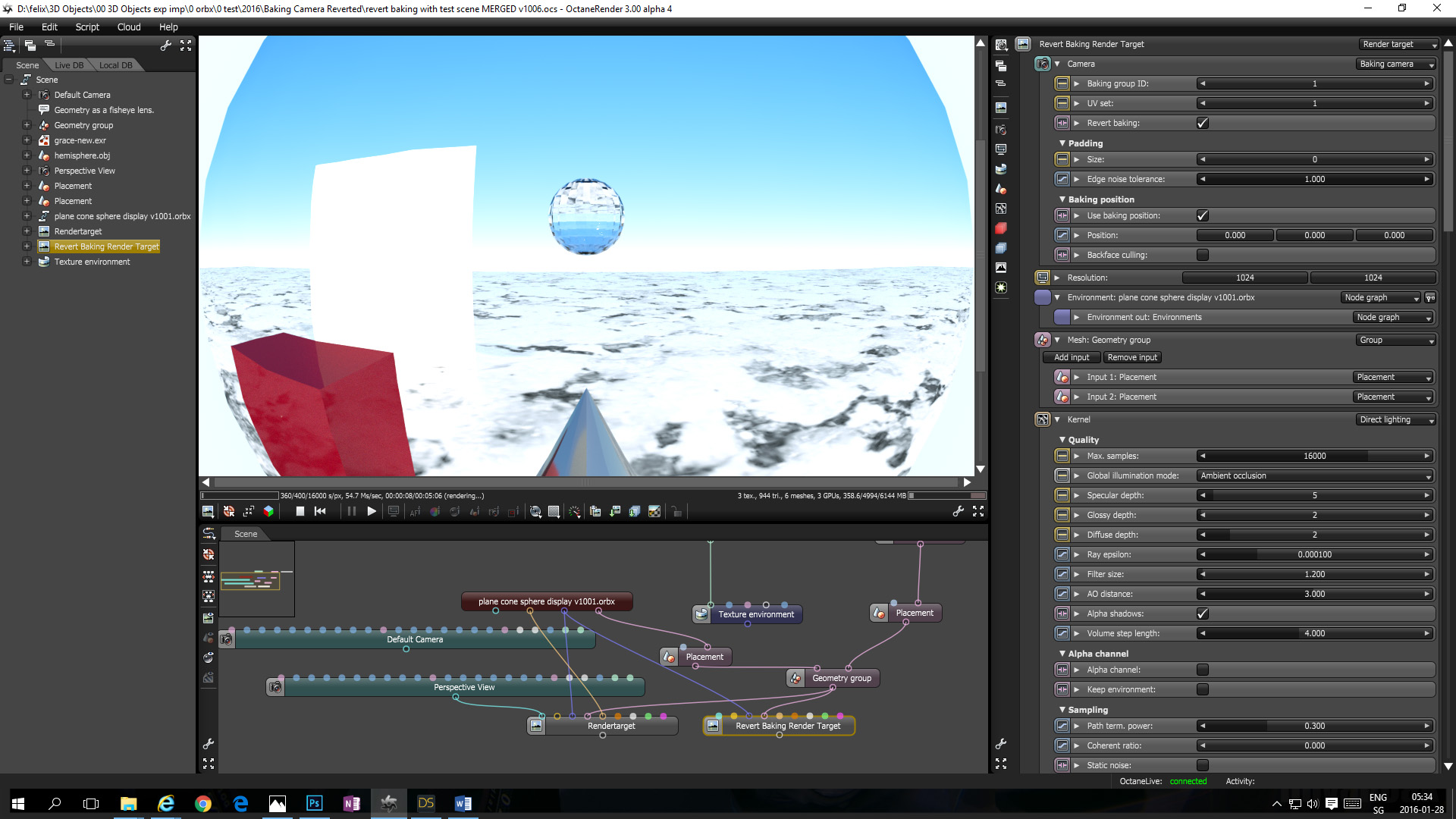This screenshot has height=819, width=1456.
Task: Click the viewport lock icon
Action: click(x=677, y=512)
